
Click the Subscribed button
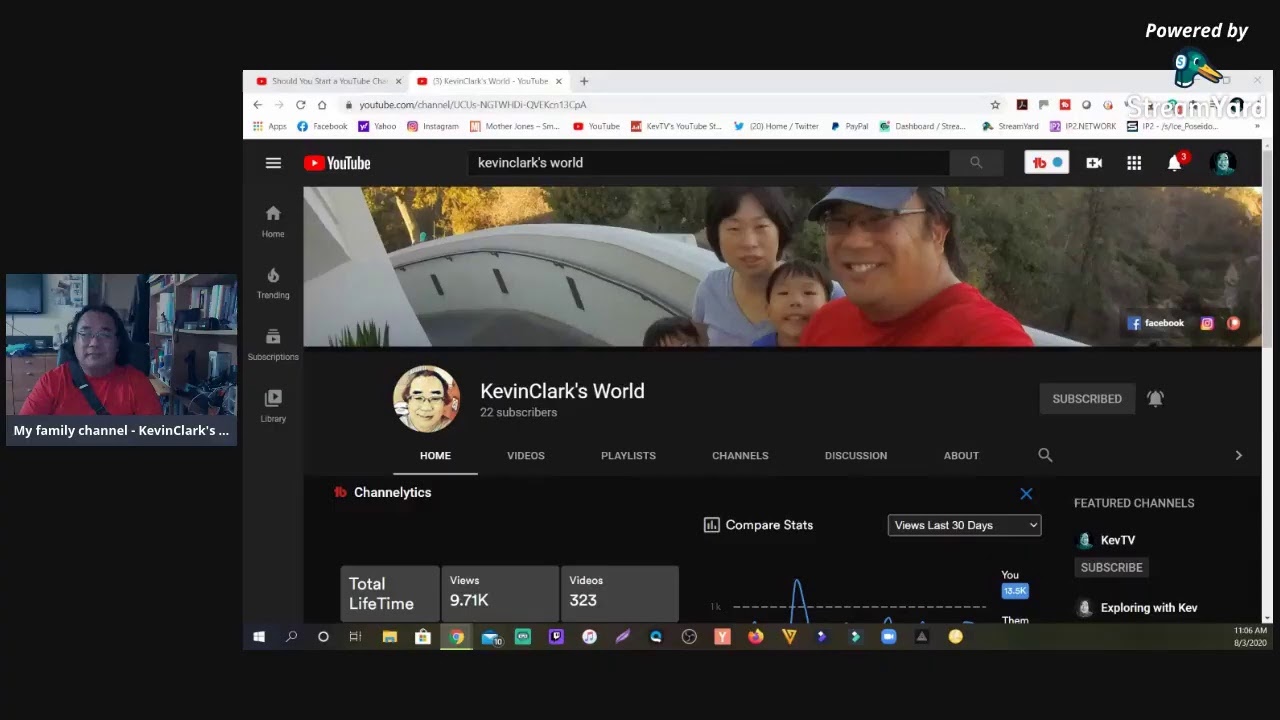[1087, 398]
